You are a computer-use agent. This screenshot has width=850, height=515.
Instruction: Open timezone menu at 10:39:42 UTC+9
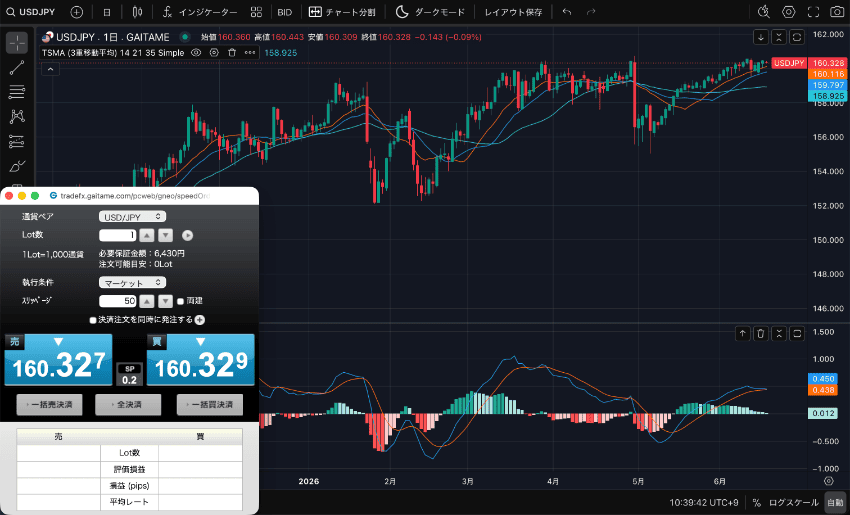coord(704,503)
